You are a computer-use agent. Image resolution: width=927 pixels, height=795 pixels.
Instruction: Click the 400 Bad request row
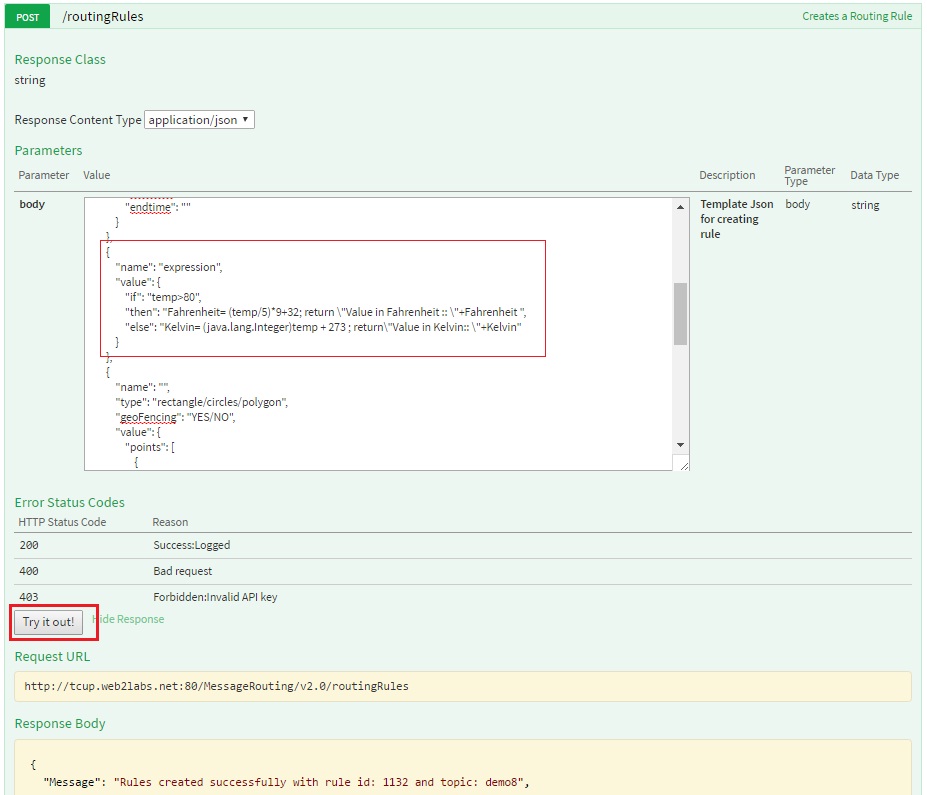[x=463, y=571]
